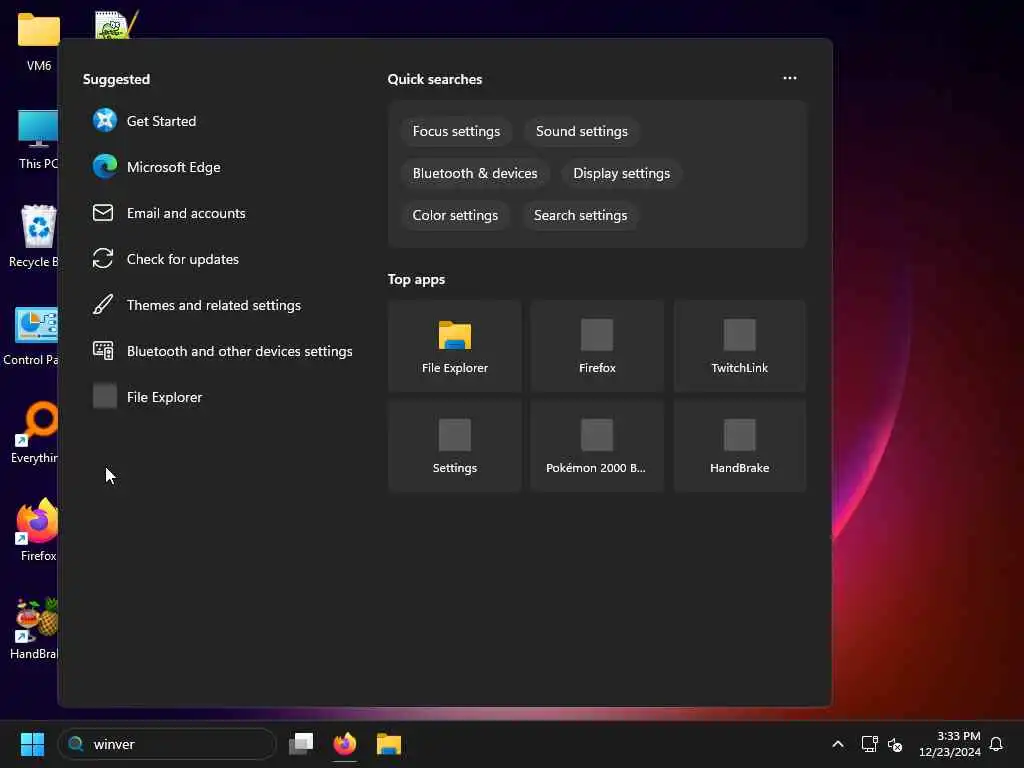This screenshot has width=1024, height=768.
Task: Choose Search settings quick search
Action: tap(581, 215)
